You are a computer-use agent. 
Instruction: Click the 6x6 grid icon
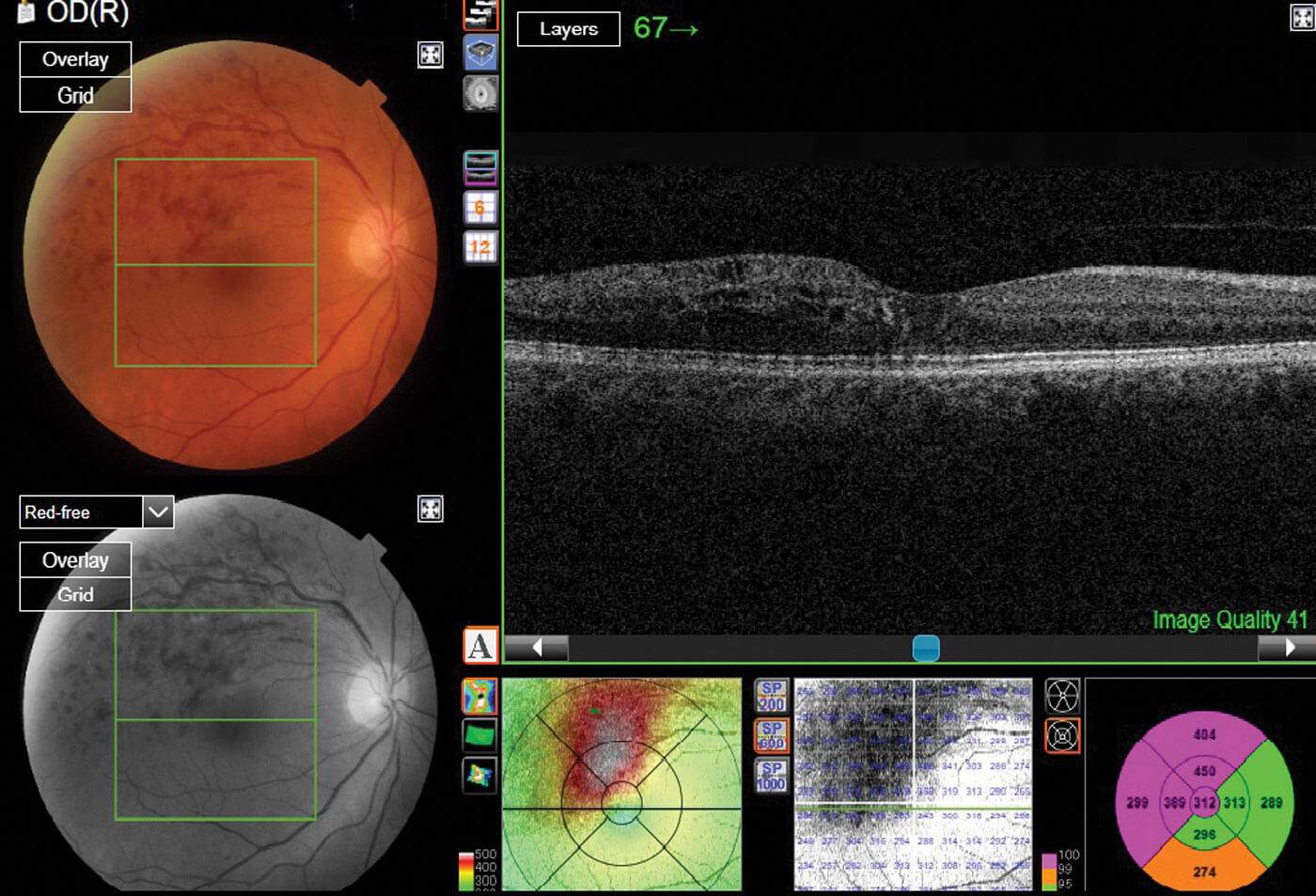(480, 208)
